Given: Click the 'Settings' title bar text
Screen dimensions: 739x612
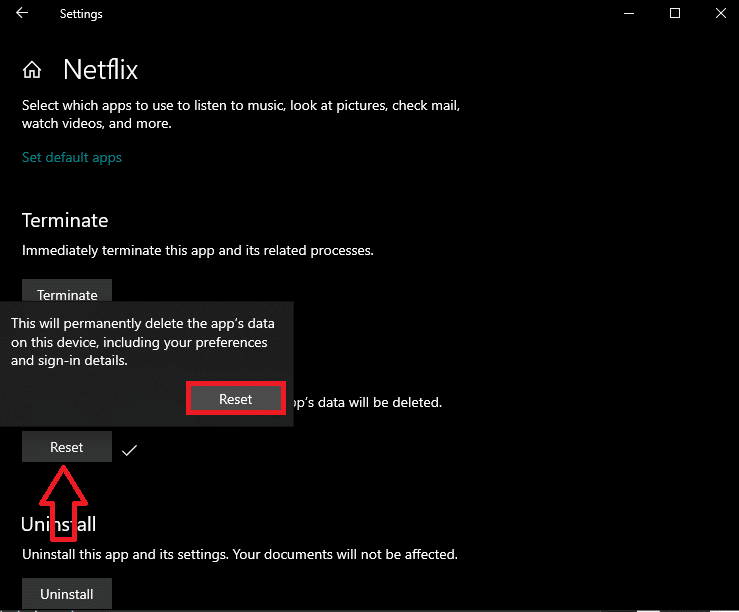Looking at the screenshot, I should 81,14.
